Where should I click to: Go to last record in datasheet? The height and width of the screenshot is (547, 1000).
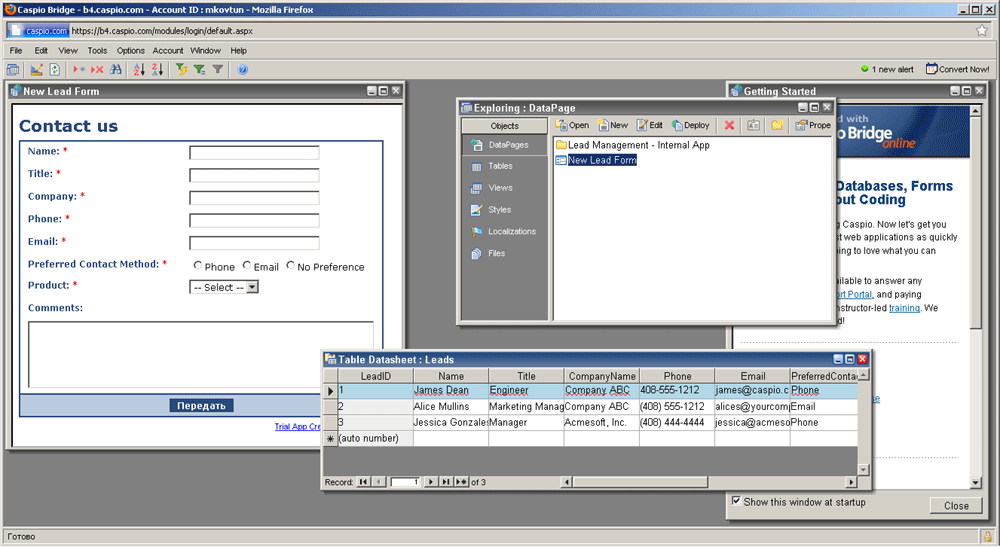pyautogui.click(x=446, y=482)
